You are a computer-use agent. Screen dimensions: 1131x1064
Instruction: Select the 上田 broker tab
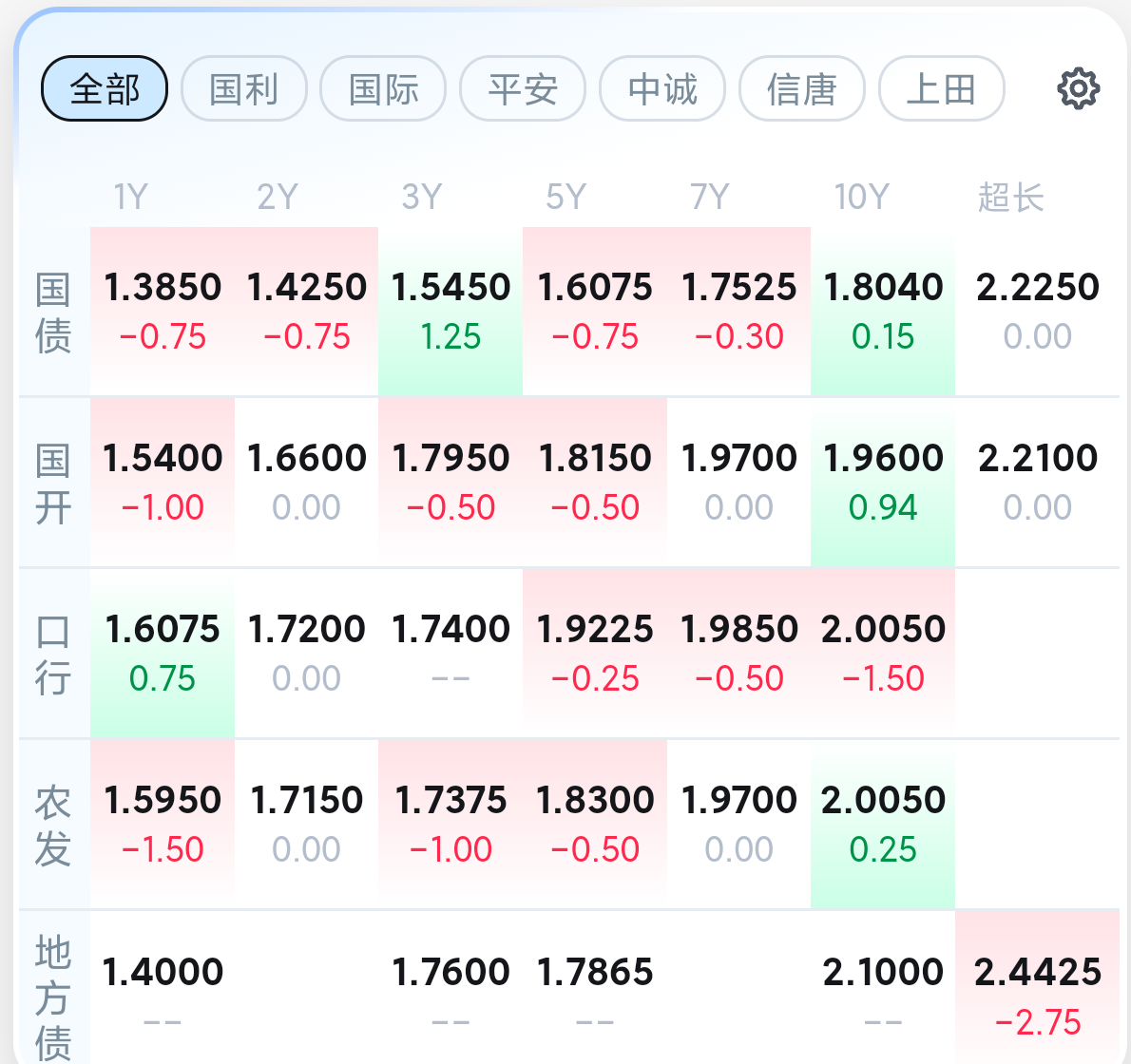[941, 89]
